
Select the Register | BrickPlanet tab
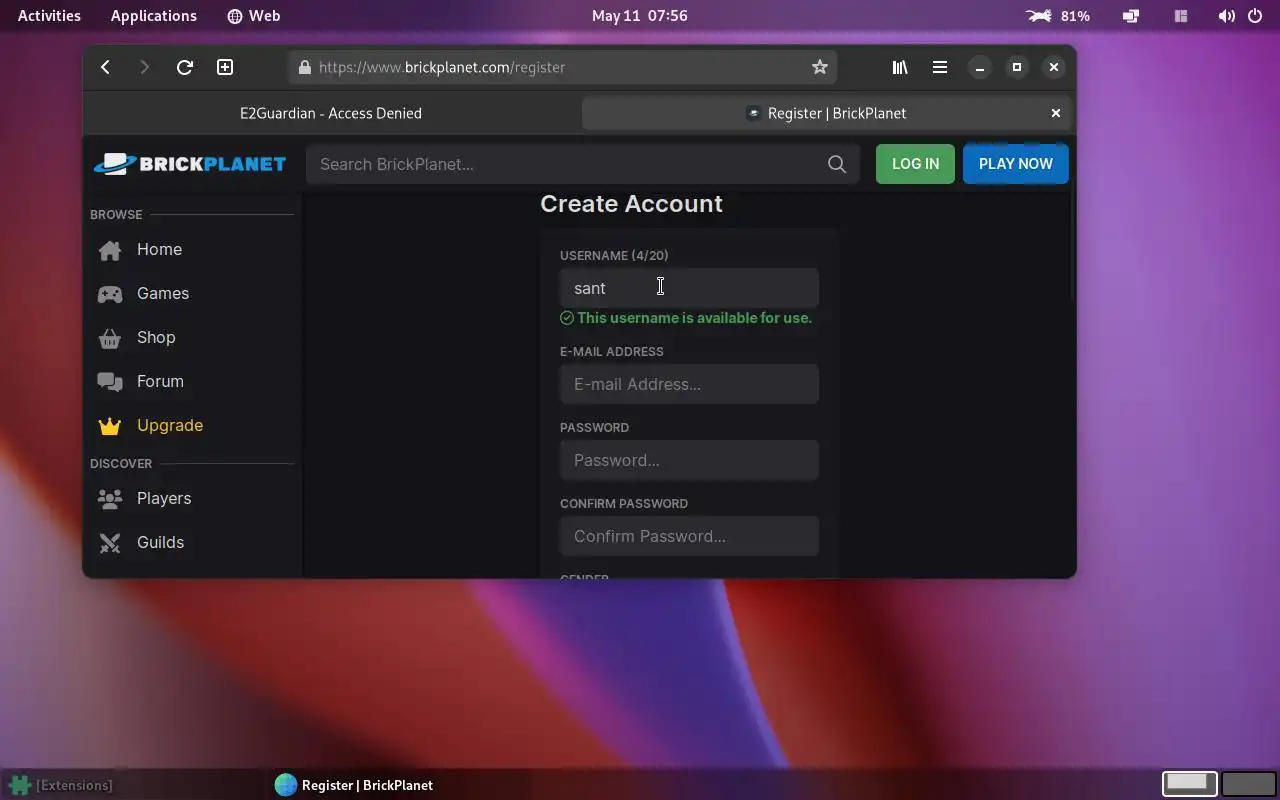[826, 113]
